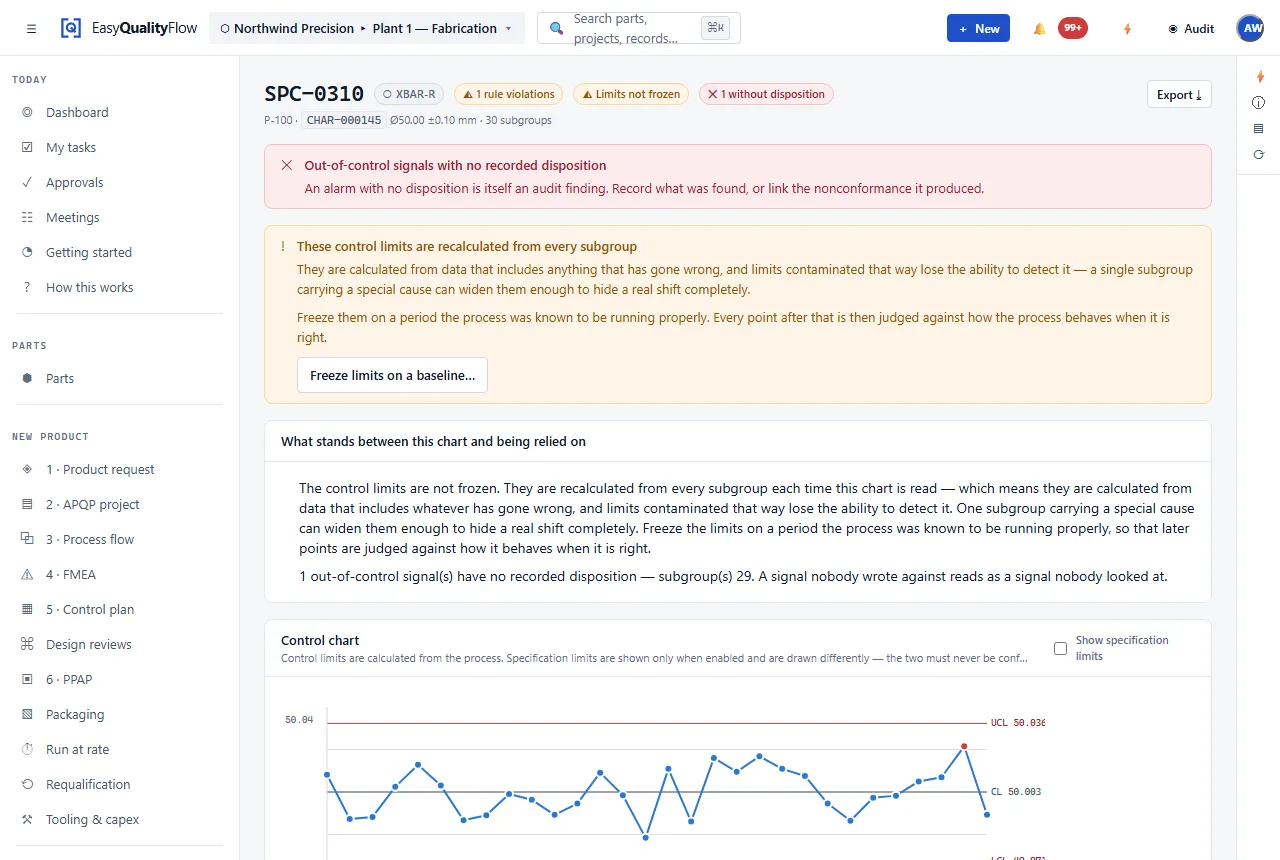The image size is (1280, 860).
Task: Click Freeze limits on a baseline button
Action: point(392,375)
